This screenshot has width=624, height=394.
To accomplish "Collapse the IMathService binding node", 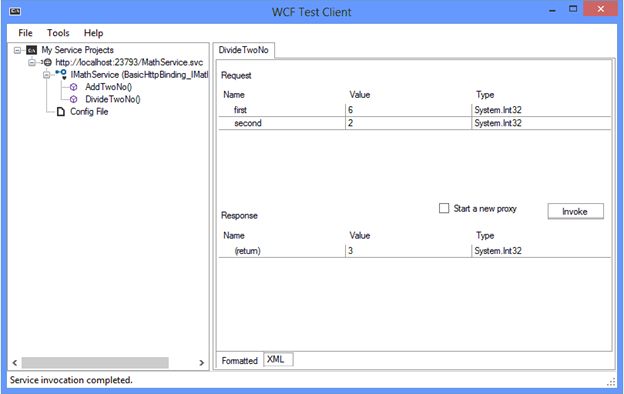I will (47, 75).
